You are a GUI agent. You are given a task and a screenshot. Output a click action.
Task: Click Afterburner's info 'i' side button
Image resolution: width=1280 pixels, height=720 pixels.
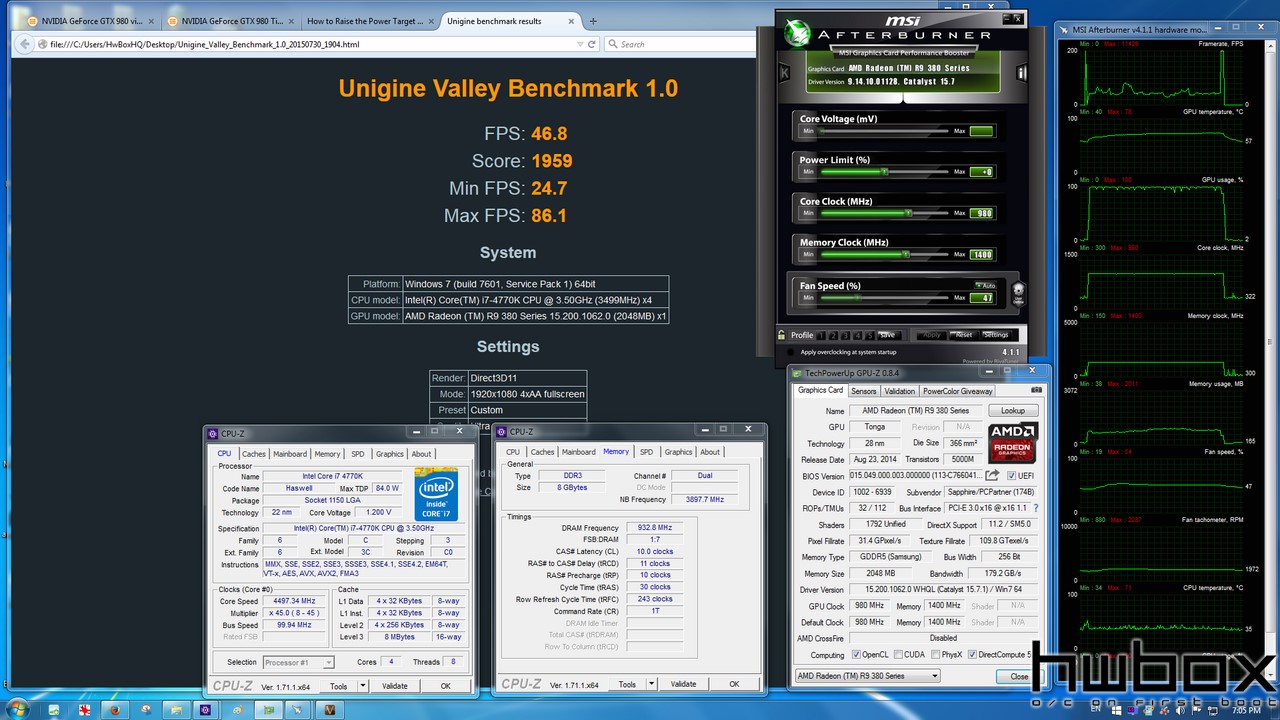coord(1022,72)
